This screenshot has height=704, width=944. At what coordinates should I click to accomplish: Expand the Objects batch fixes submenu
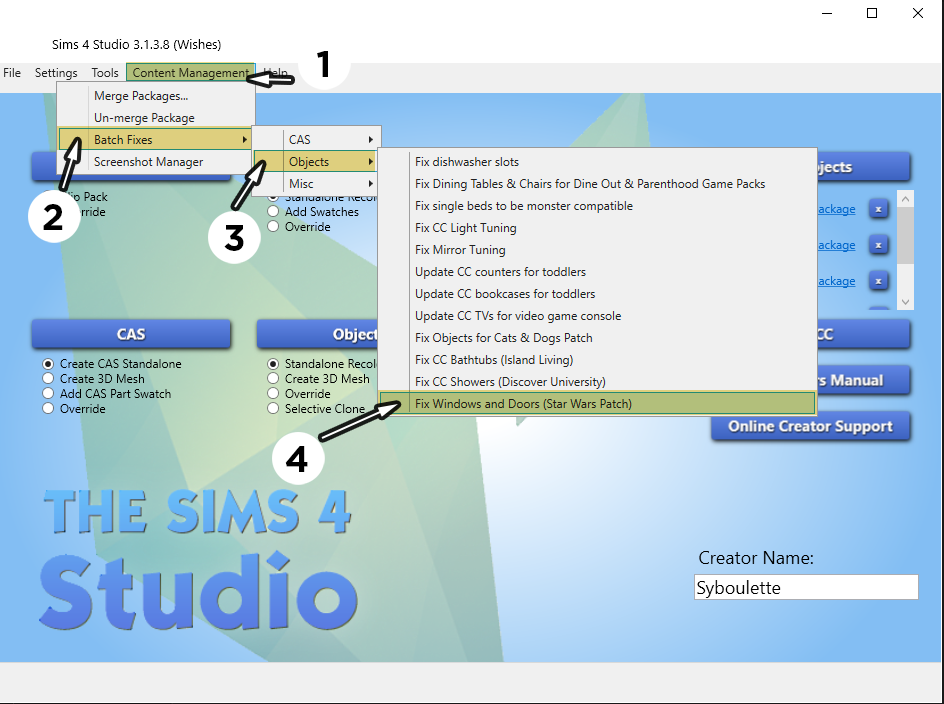point(317,162)
